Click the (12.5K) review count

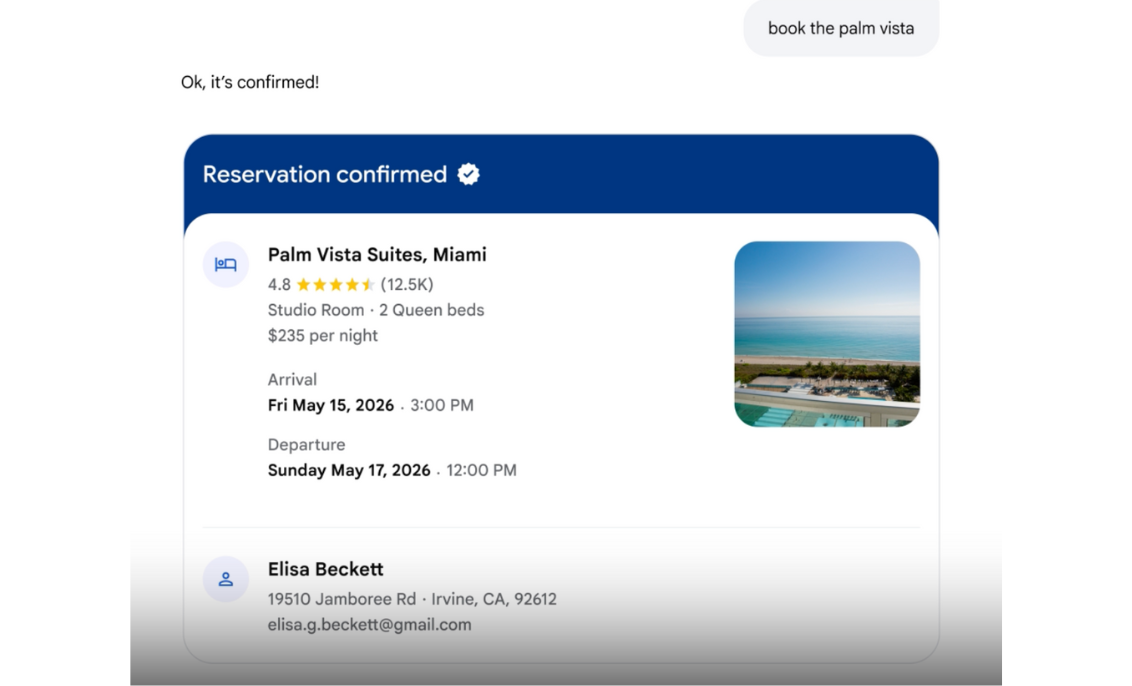(407, 285)
